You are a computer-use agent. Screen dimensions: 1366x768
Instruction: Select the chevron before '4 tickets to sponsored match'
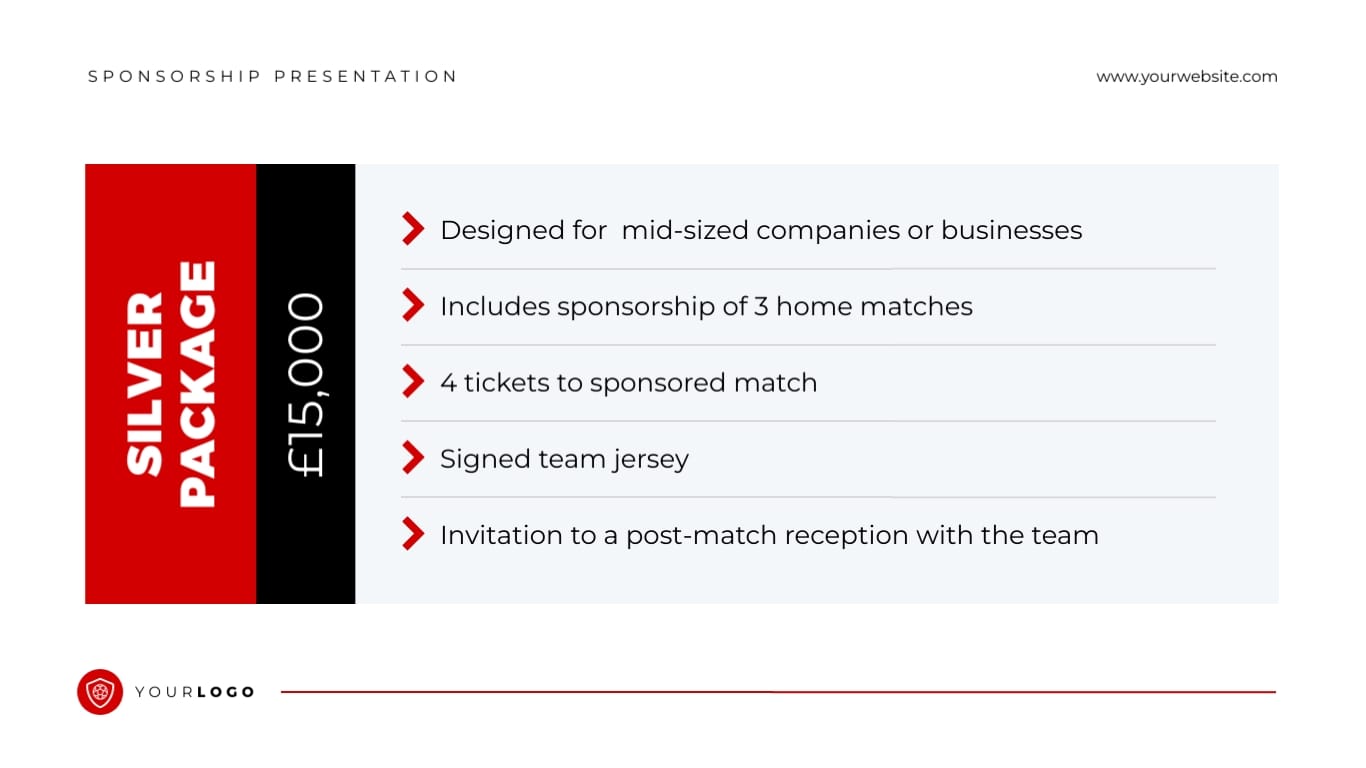413,381
